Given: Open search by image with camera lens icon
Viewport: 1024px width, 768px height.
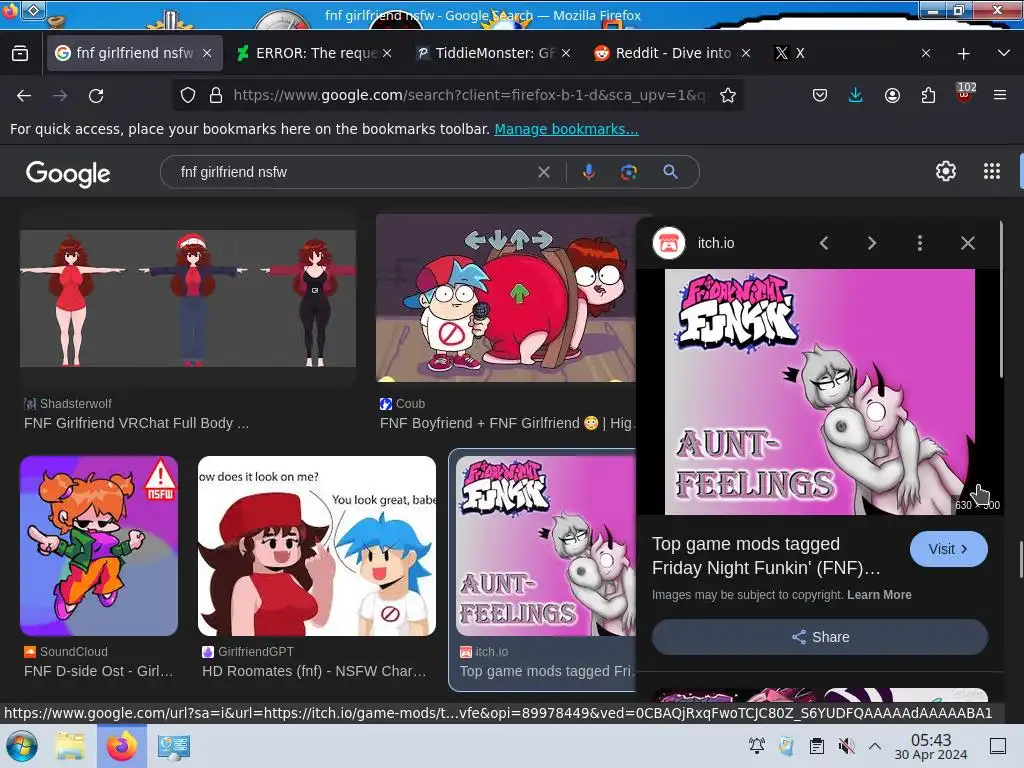Looking at the screenshot, I should tap(629, 172).
